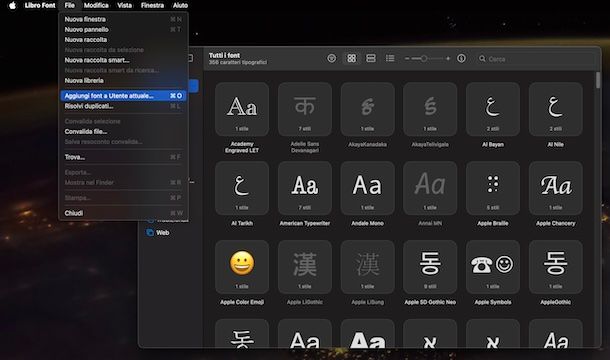Open the Modifica menu

click(x=96, y=5)
